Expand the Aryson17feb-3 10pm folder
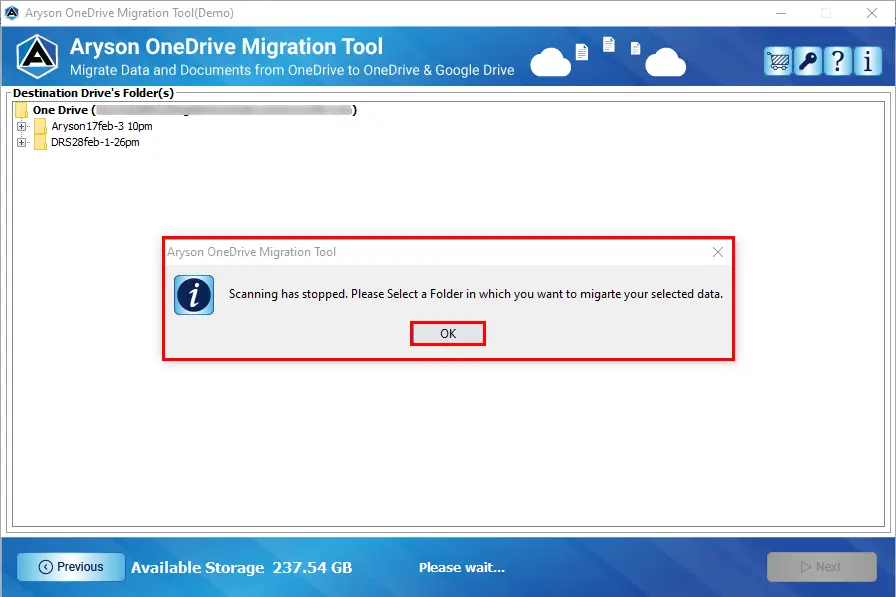 21,126
